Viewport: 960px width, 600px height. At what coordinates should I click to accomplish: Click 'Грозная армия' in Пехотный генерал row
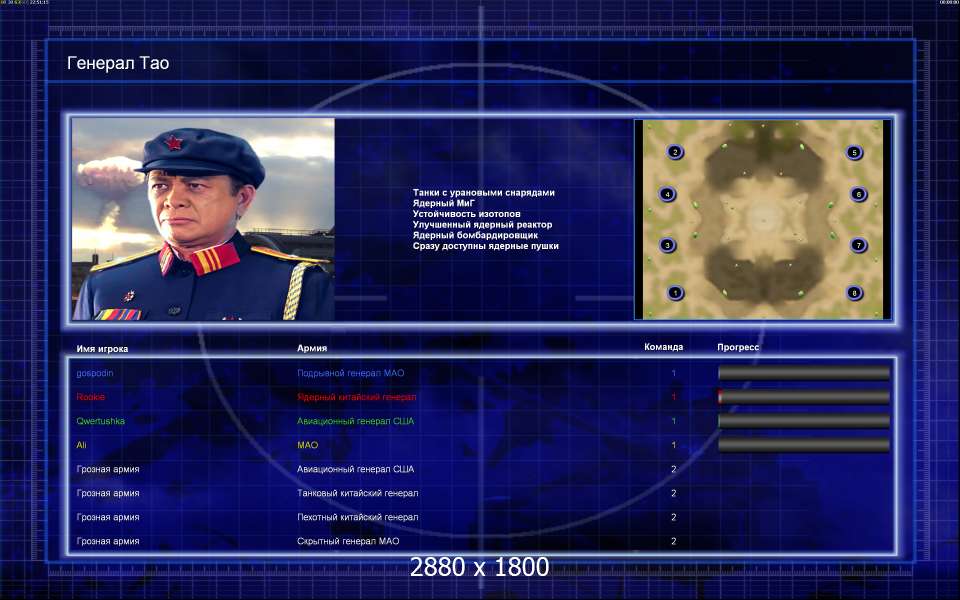108,517
